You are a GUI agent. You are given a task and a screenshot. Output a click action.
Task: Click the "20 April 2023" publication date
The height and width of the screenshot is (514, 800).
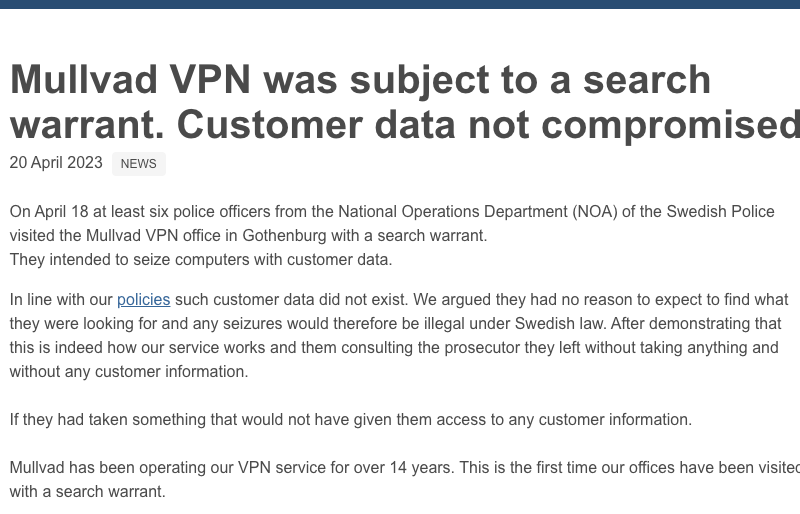56,163
